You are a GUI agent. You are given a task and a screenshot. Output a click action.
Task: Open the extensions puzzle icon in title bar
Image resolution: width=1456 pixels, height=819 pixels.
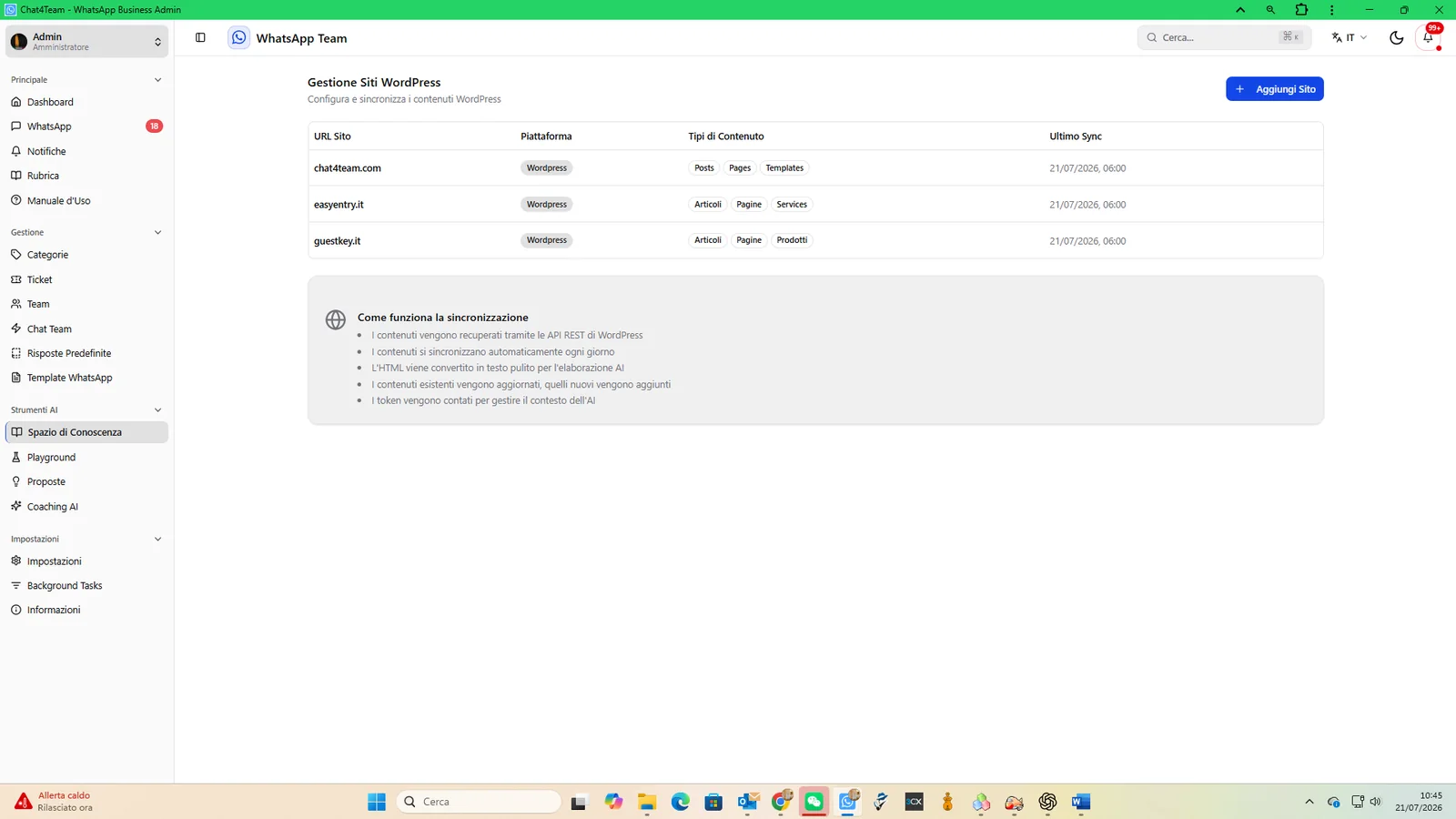(1301, 10)
